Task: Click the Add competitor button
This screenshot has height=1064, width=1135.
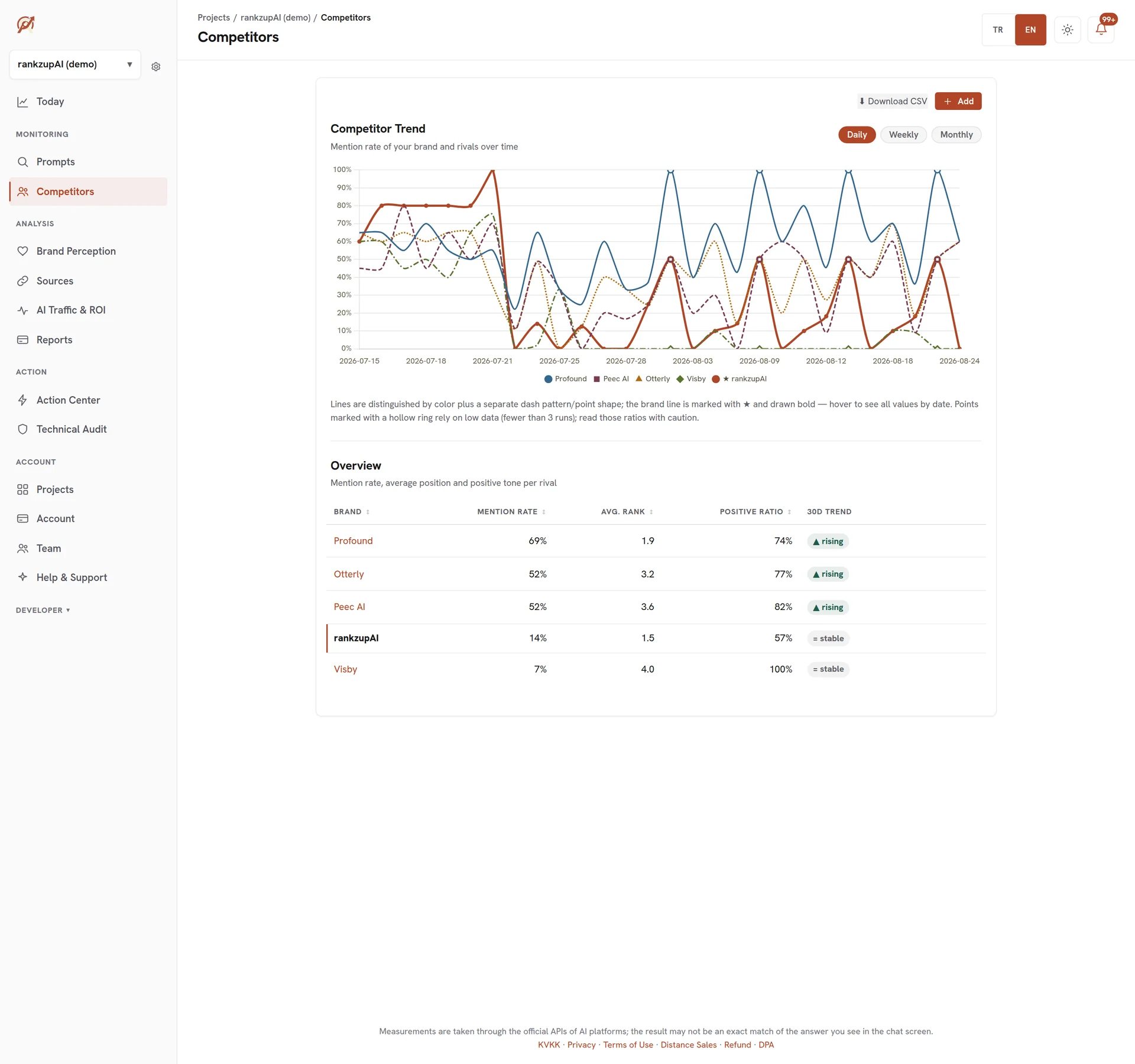Action: tap(958, 101)
